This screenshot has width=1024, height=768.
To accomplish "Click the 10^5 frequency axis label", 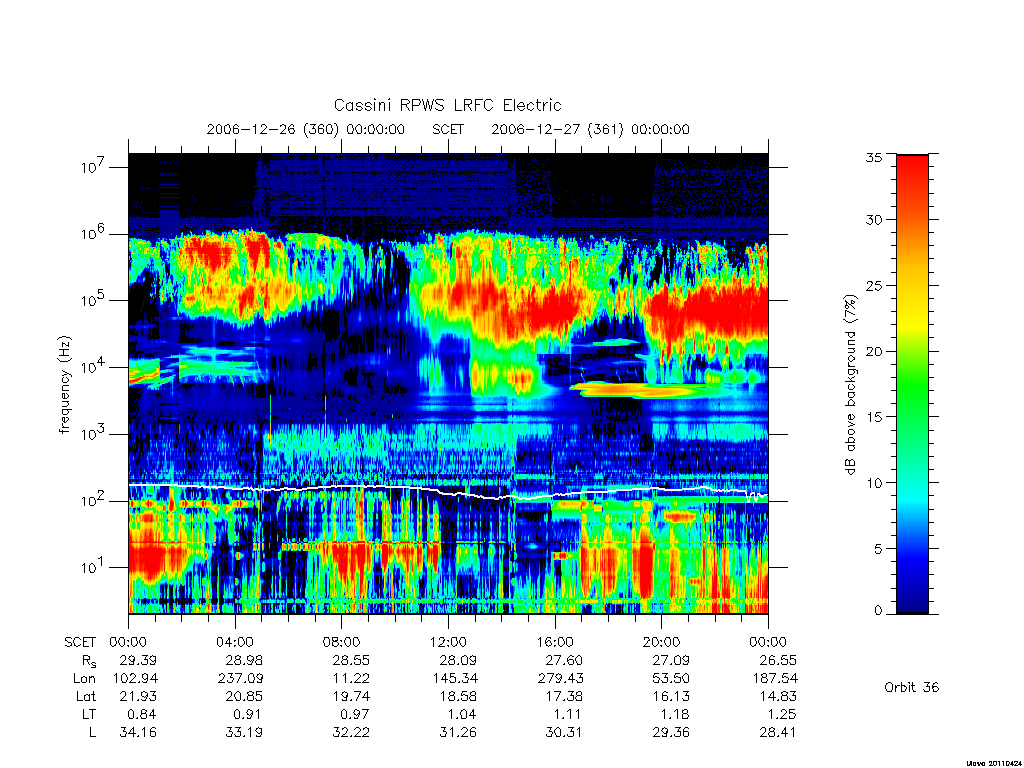I will (x=95, y=300).
